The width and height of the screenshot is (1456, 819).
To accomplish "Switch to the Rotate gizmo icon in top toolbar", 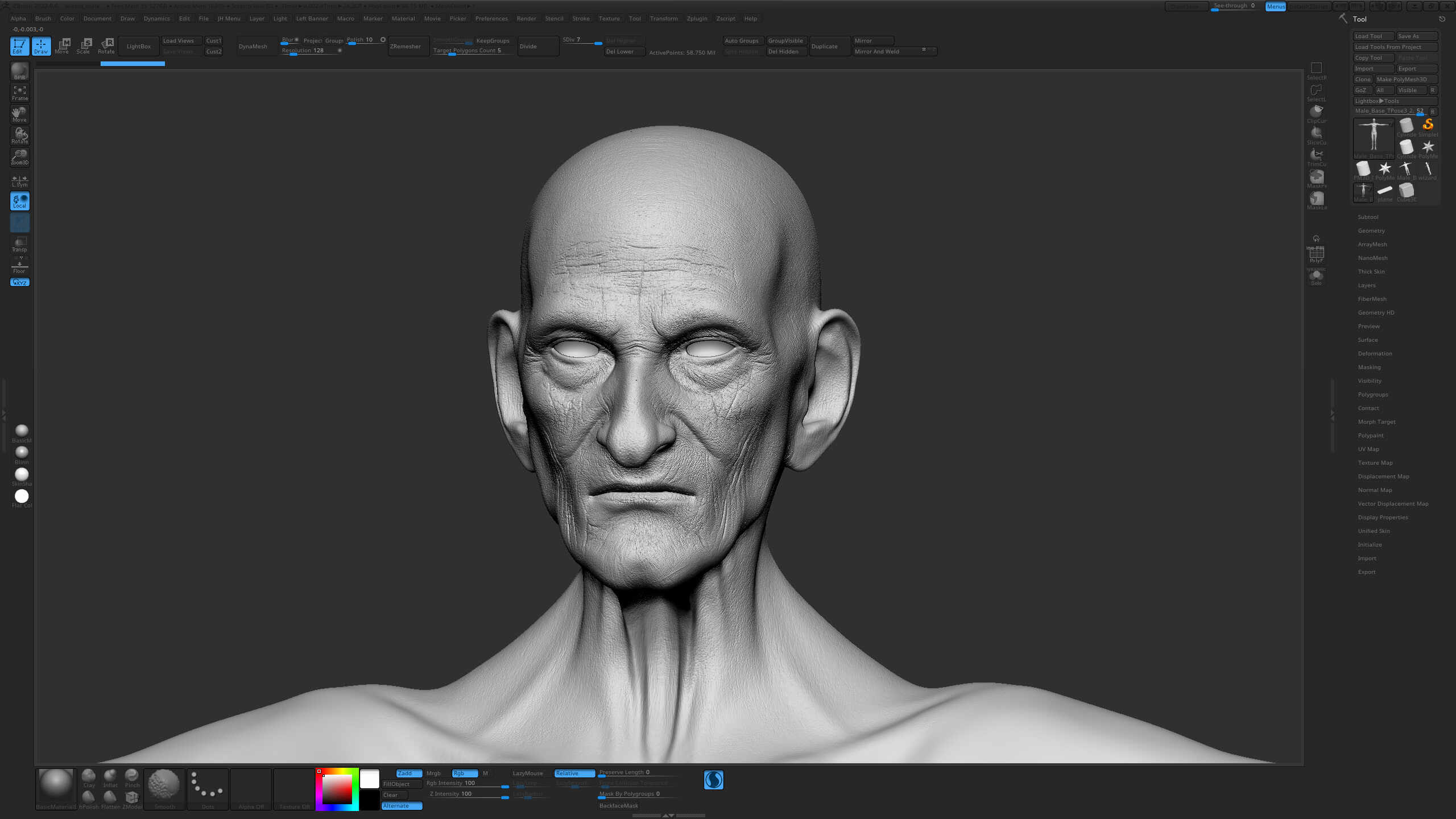I will click(106, 46).
